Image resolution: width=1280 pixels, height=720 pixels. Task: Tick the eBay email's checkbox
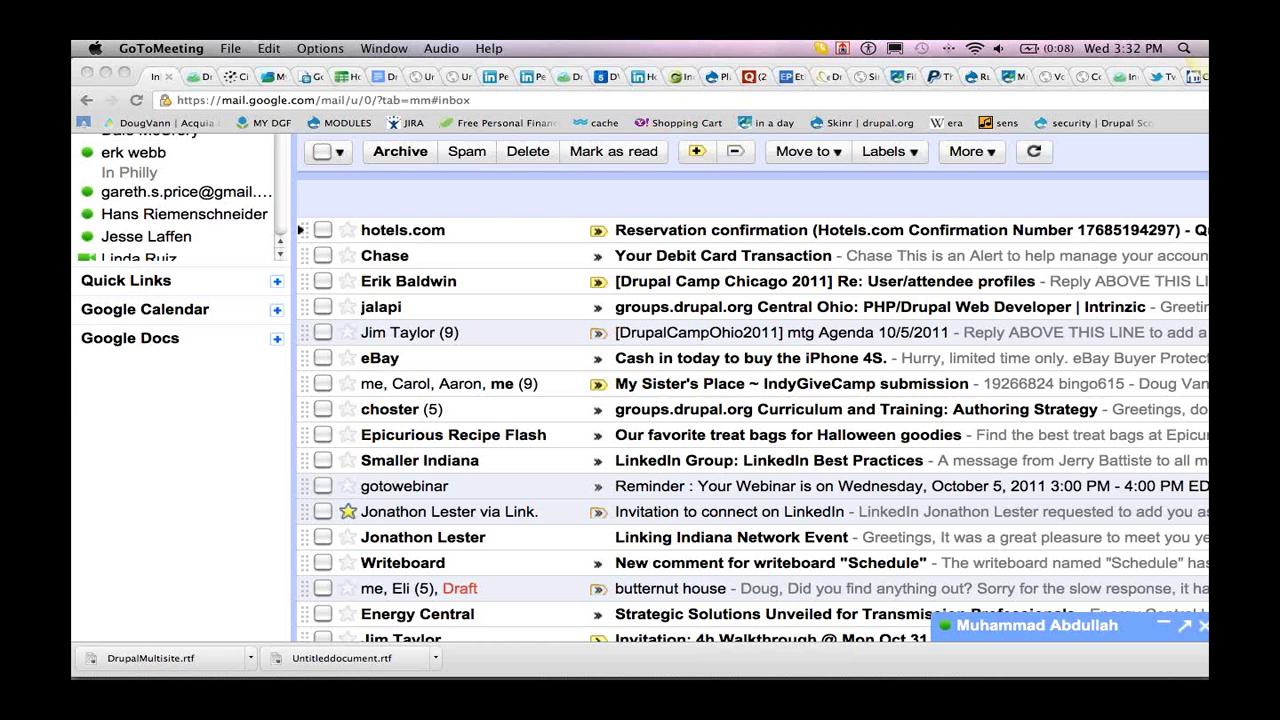(x=323, y=358)
